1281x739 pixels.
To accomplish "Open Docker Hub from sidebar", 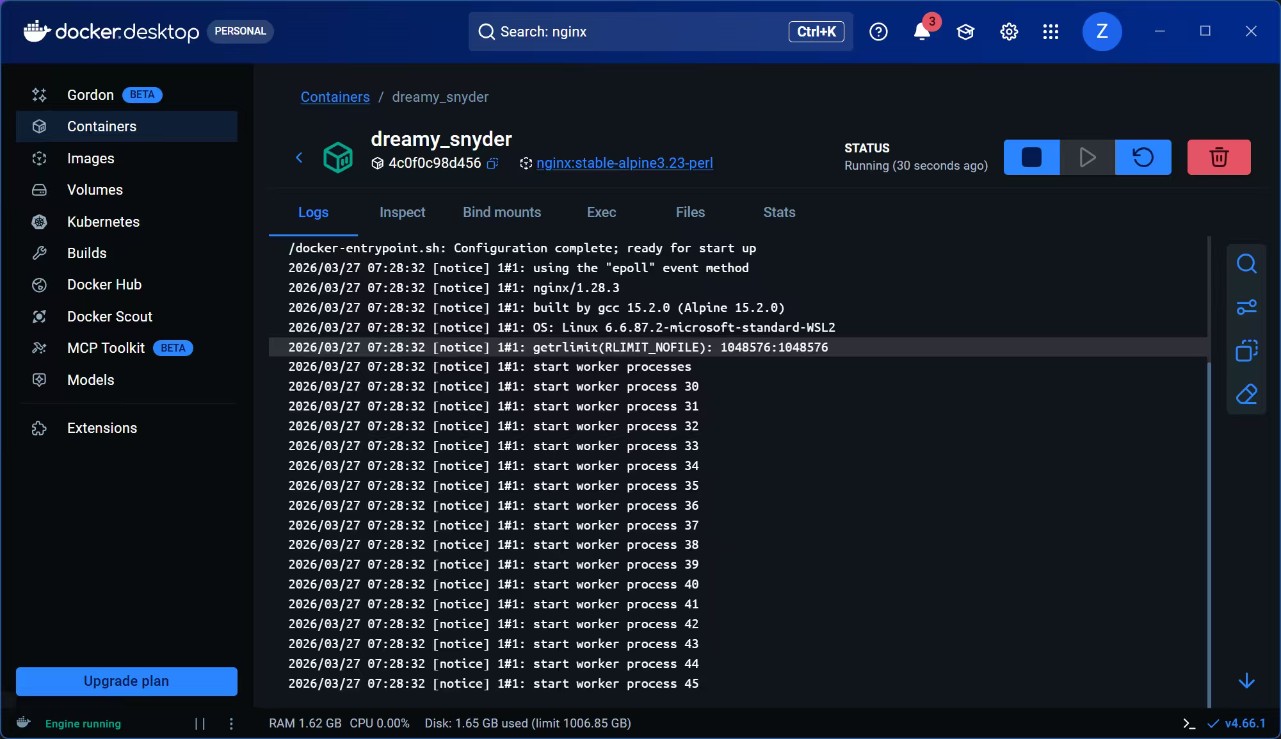I will pos(126,285).
